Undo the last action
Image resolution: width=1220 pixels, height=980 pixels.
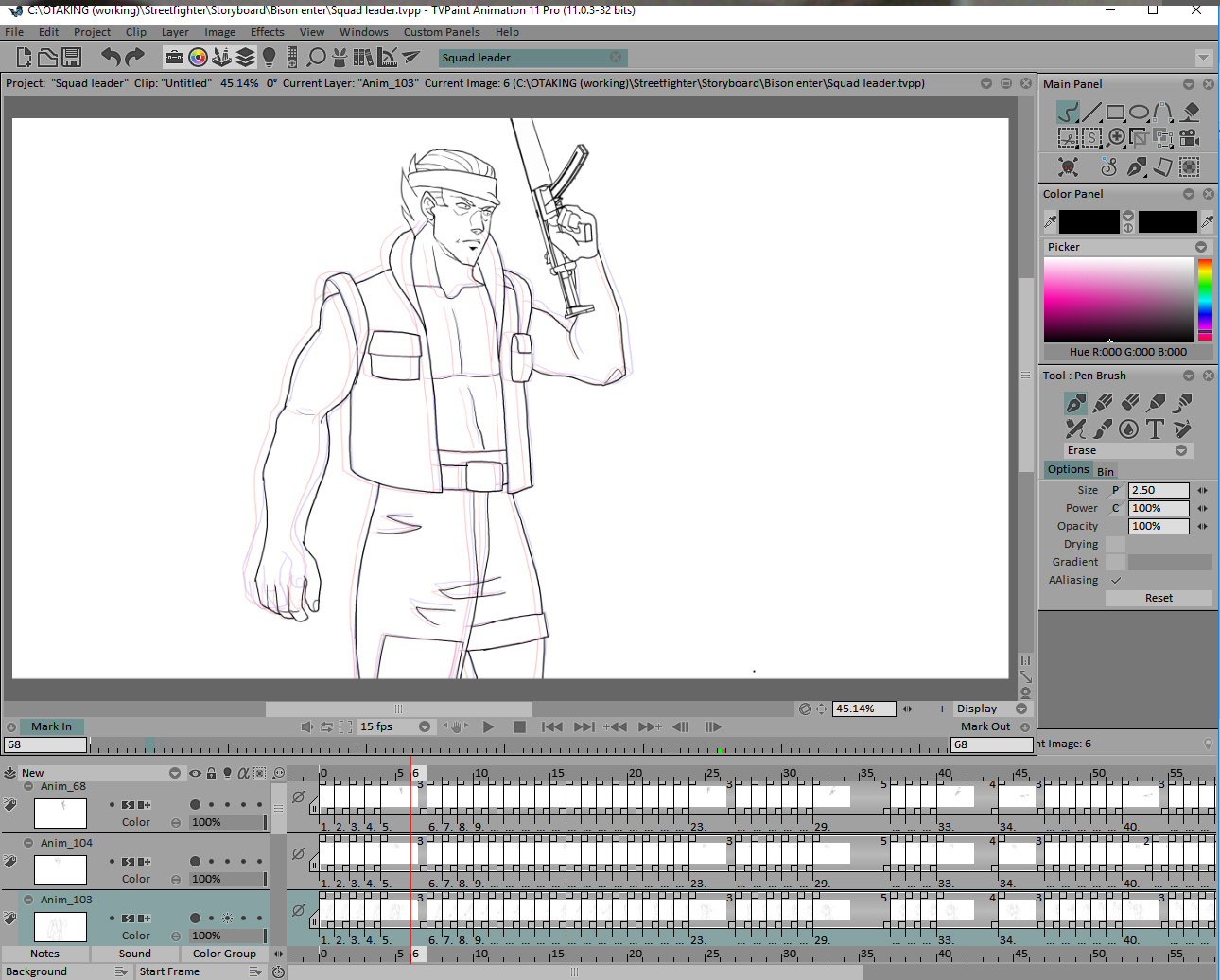pos(112,58)
